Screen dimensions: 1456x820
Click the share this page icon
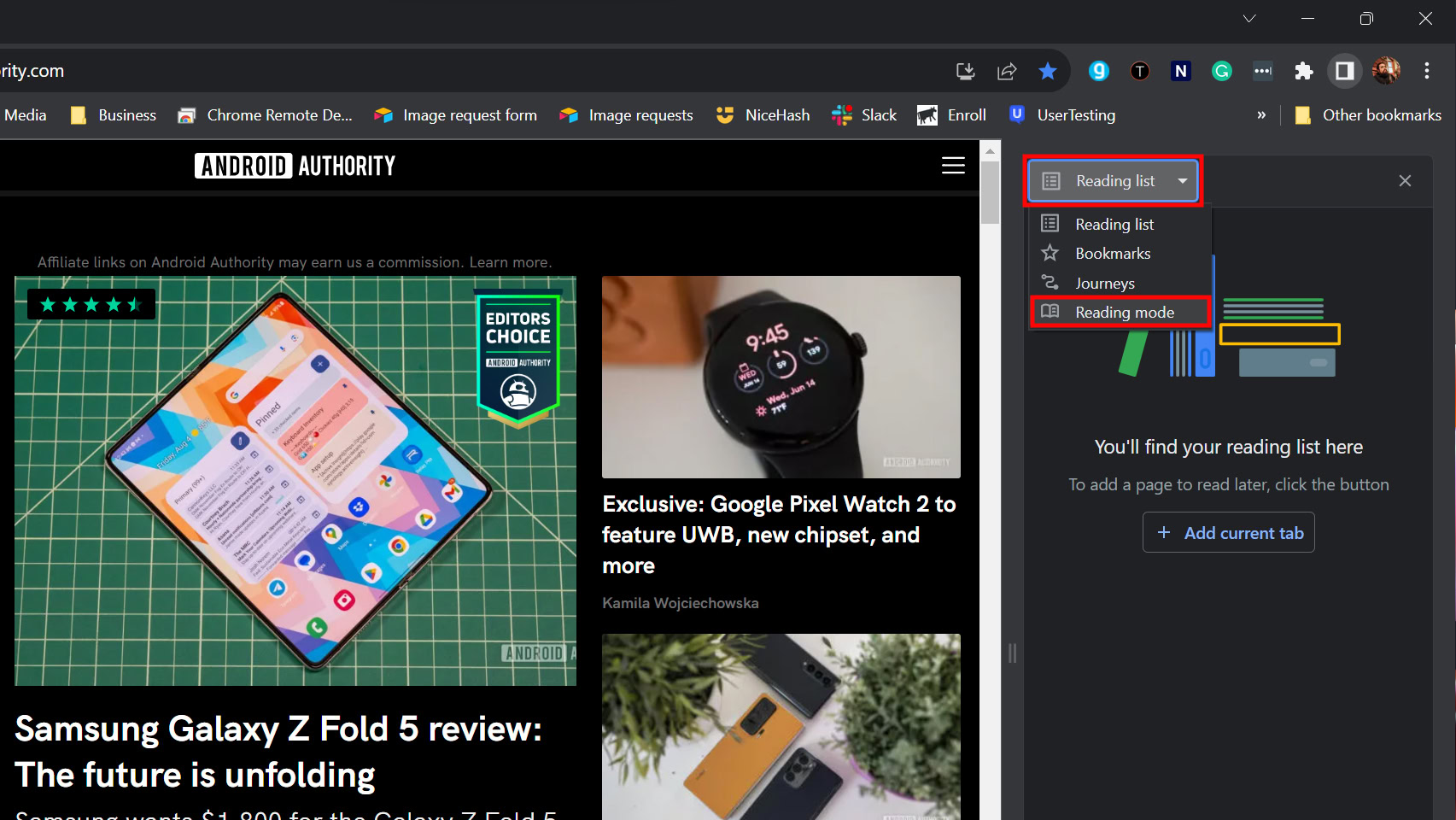click(1007, 71)
